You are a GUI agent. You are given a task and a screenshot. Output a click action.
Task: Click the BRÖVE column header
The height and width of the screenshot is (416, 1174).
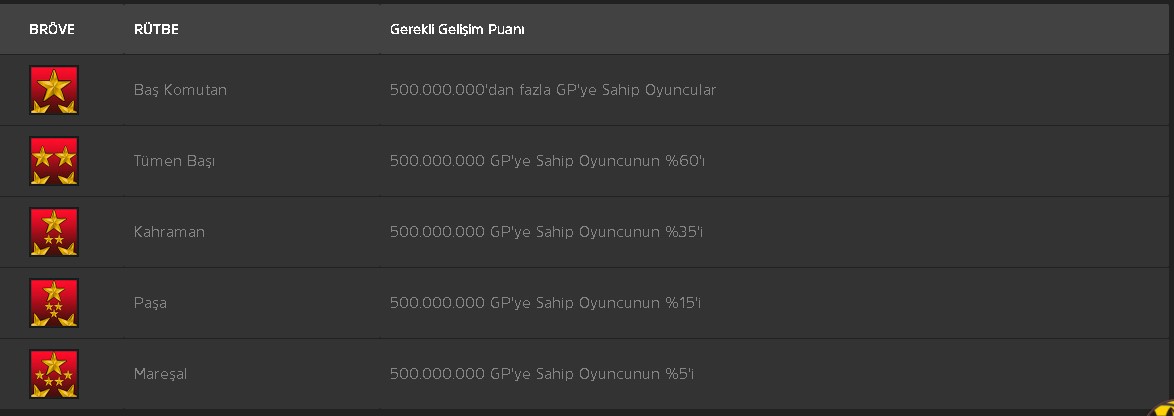[52, 29]
